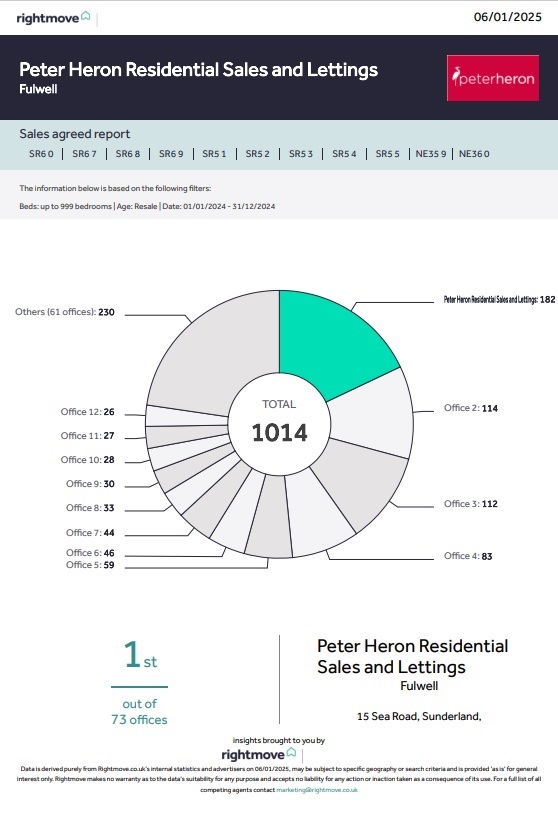Click the 'Peter Heron Residential Sales and Lettings' banner title
Image resolution: width=558 pixels, height=830 pixels.
pyautogui.click(x=199, y=70)
